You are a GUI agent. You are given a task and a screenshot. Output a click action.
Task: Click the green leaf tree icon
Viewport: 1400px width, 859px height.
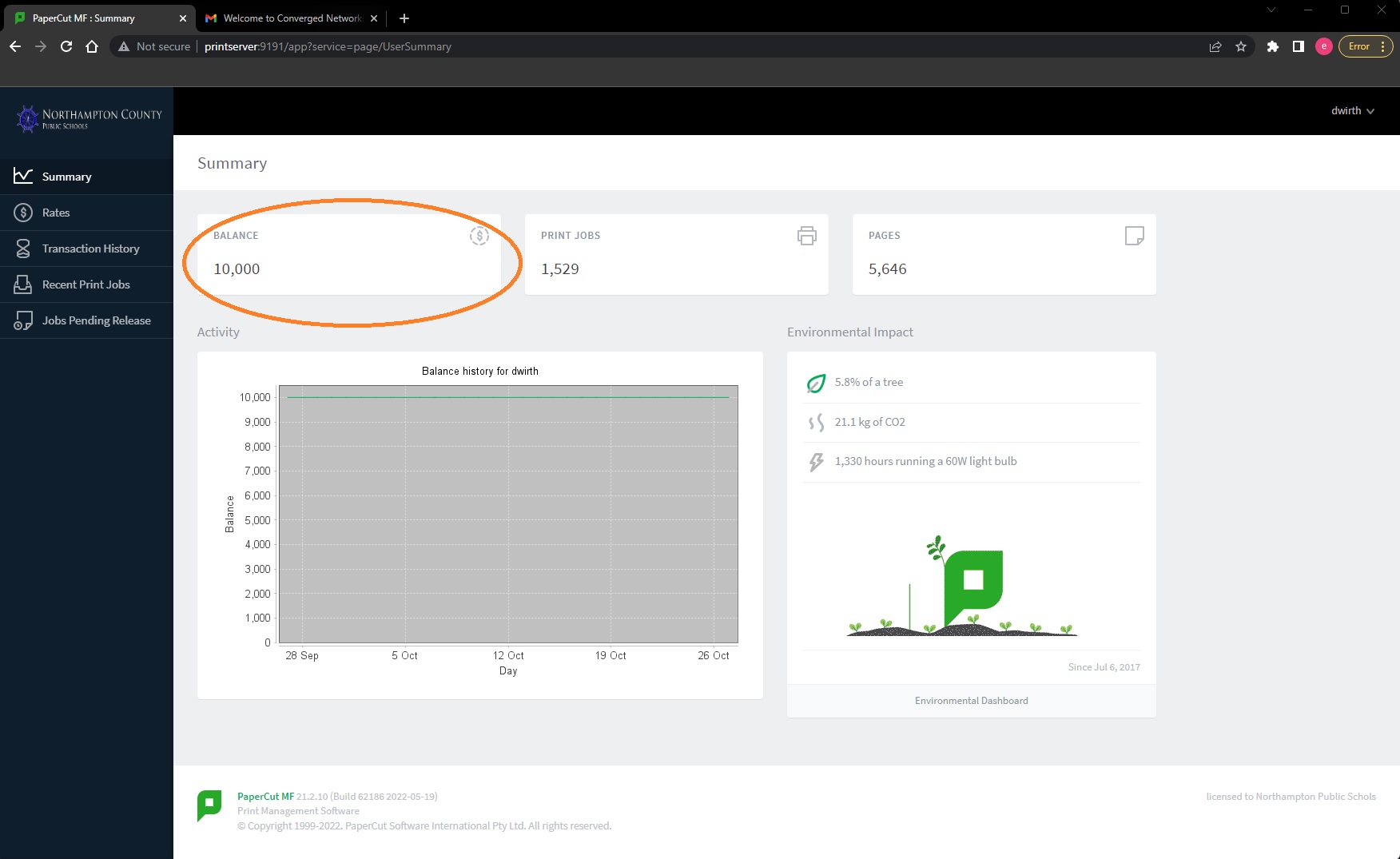tap(816, 384)
